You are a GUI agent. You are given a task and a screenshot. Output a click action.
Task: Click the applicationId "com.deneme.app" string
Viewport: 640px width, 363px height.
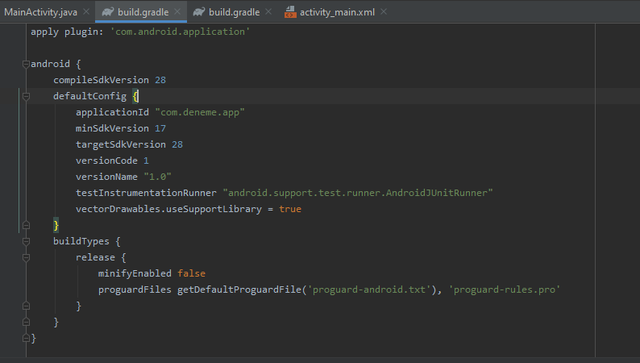[x=200, y=112]
